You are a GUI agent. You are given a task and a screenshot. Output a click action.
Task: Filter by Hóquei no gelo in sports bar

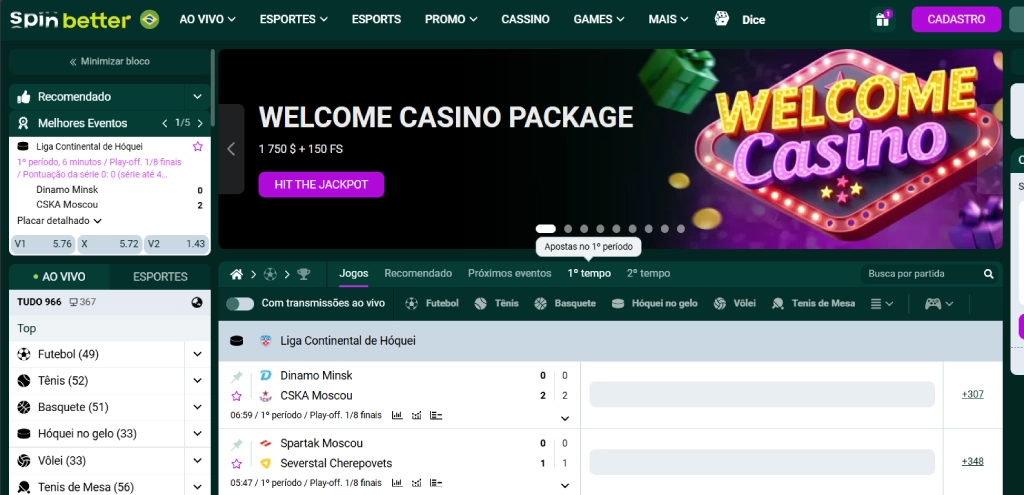click(x=654, y=304)
